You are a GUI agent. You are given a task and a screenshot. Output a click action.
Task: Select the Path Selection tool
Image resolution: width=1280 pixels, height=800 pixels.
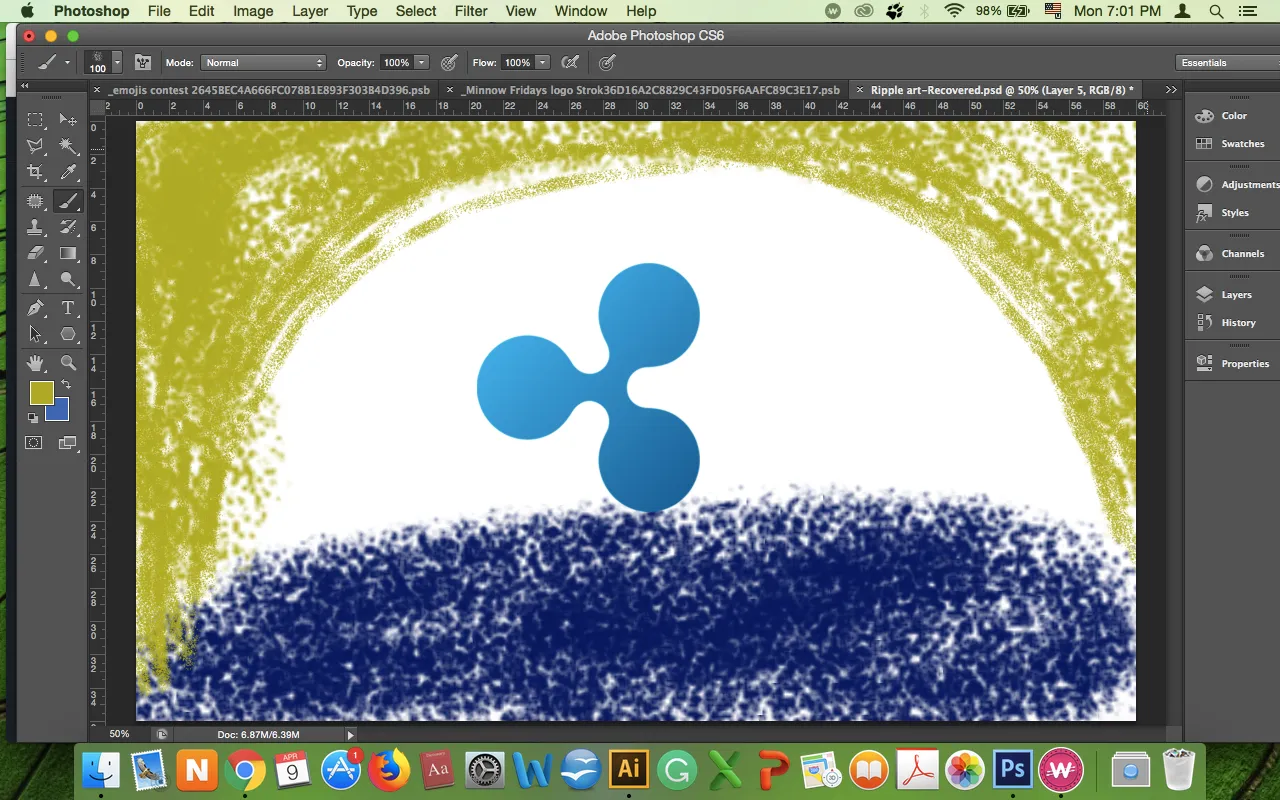35,334
